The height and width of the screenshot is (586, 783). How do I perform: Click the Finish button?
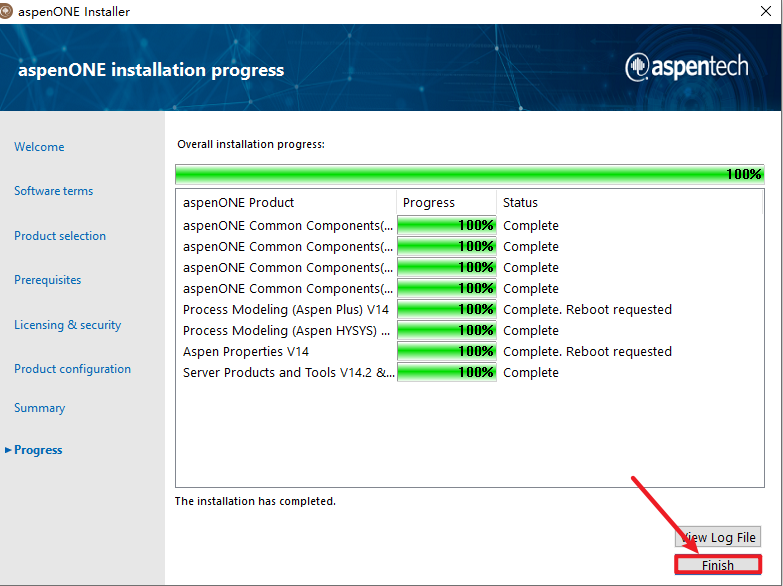tap(717, 565)
